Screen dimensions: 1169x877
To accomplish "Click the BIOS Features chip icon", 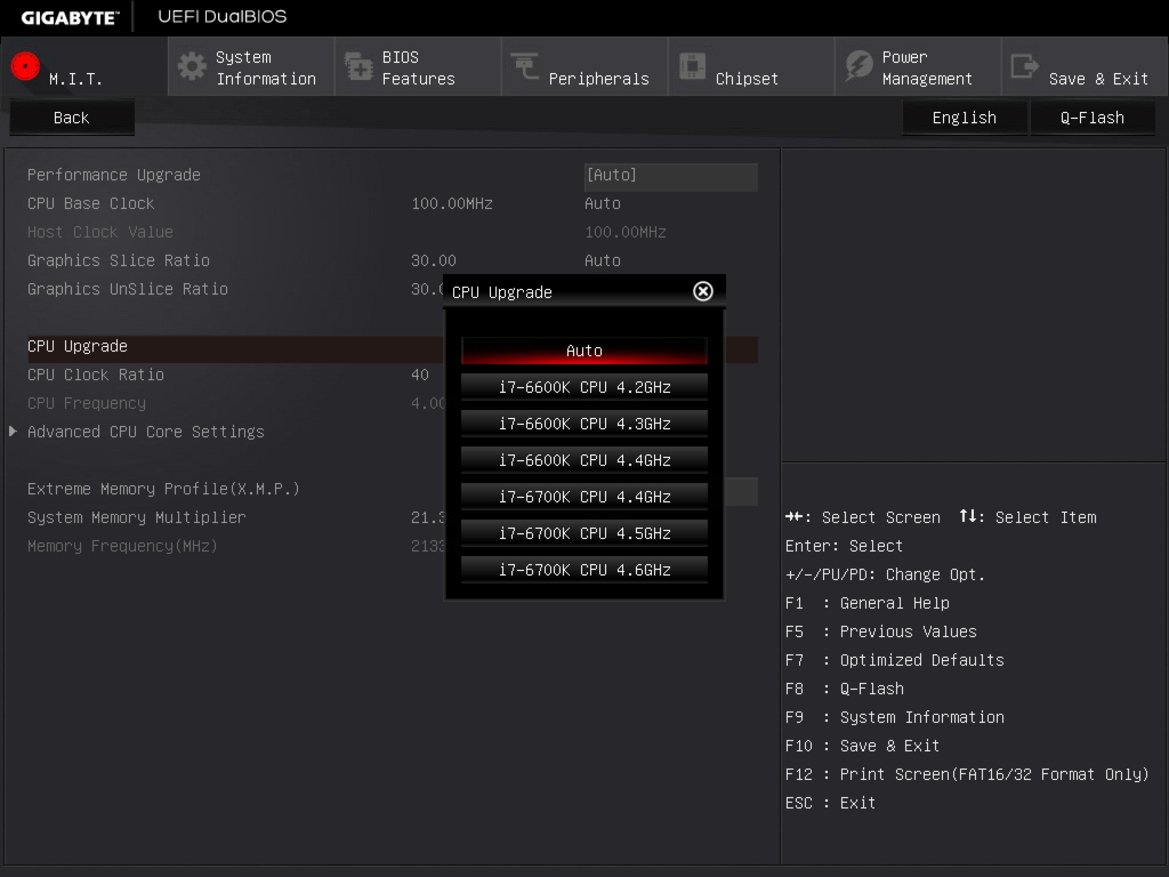I will (359, 66).
